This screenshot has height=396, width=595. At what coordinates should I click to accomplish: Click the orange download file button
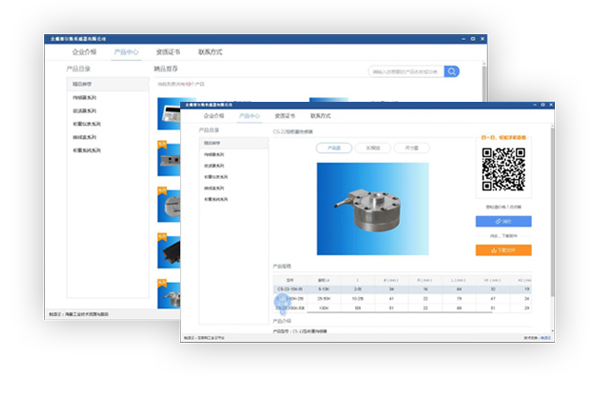(x=503, y=250)
